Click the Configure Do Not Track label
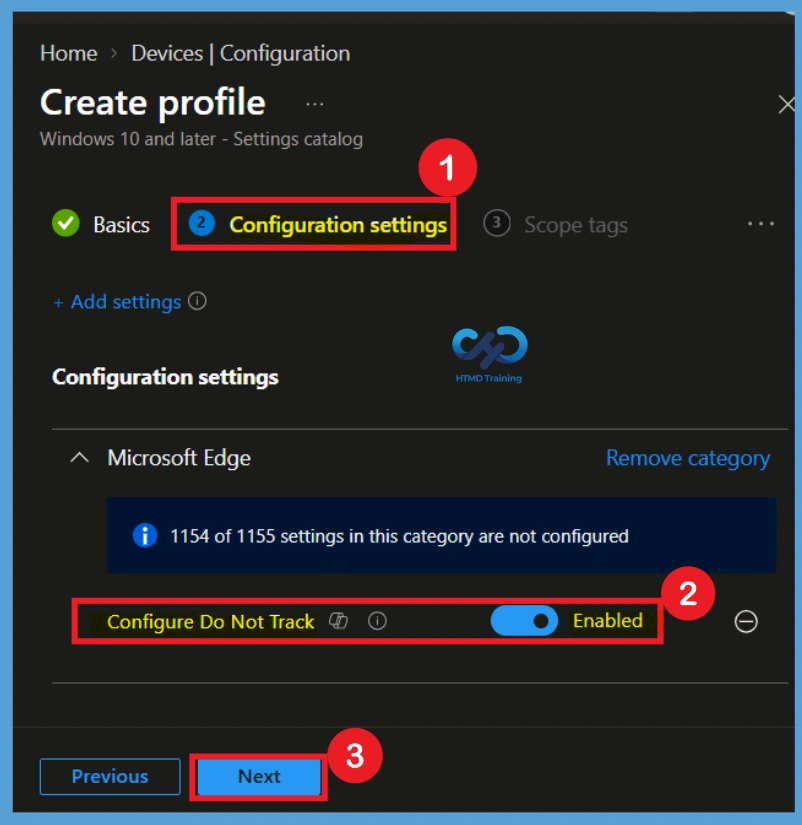Image resolution: width=802 pixels, height=825 pixels. (x=210, y=622)
